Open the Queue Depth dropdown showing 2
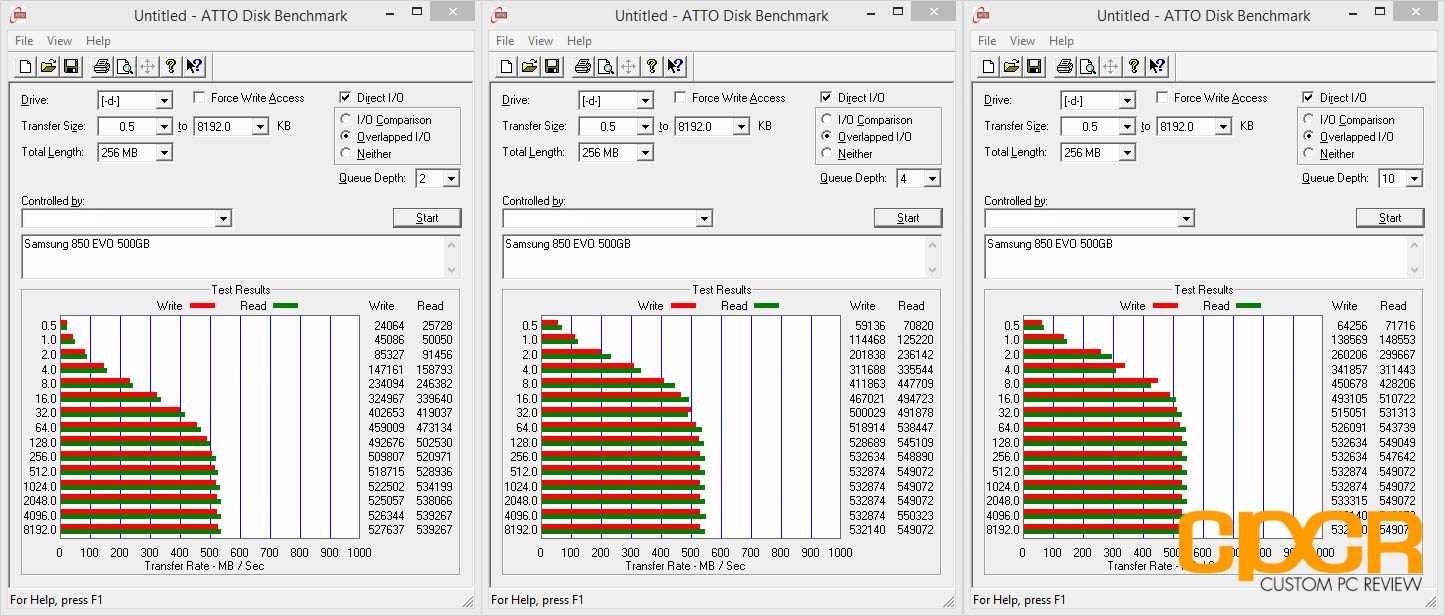This screenshot has height=616, width=1445. [451, 178]
